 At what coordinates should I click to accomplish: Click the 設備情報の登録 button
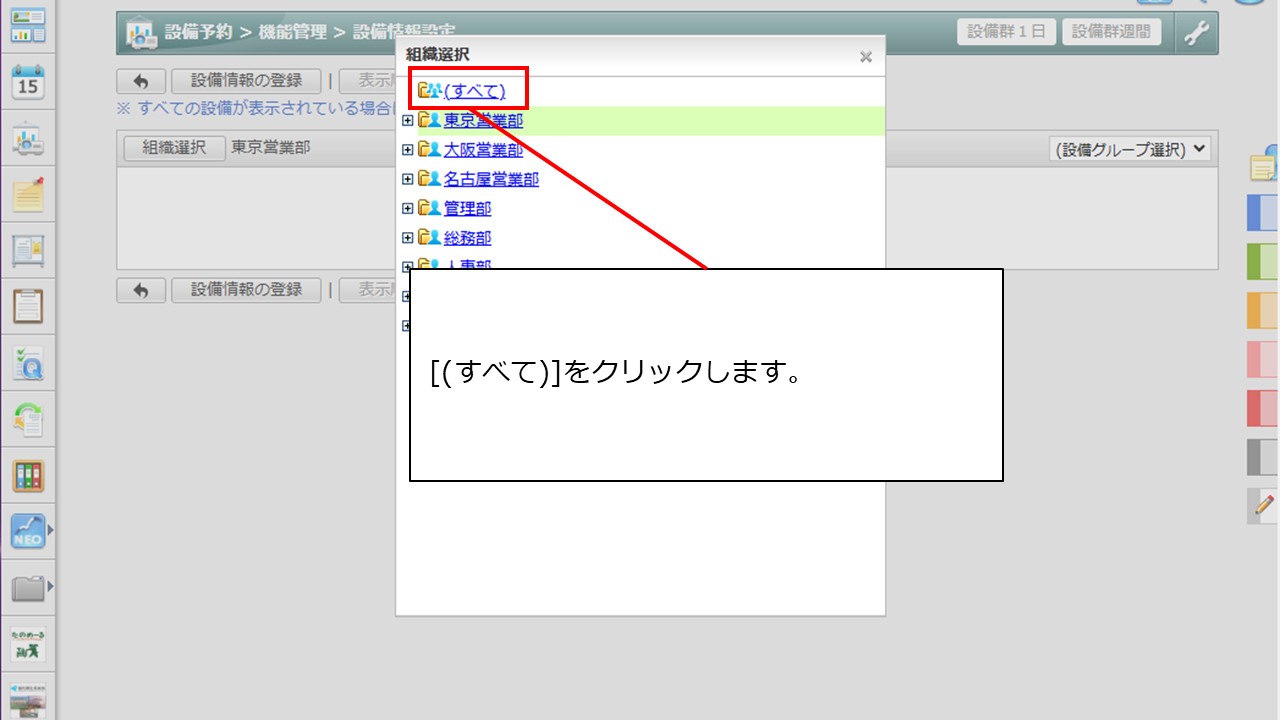coord(246,81)
